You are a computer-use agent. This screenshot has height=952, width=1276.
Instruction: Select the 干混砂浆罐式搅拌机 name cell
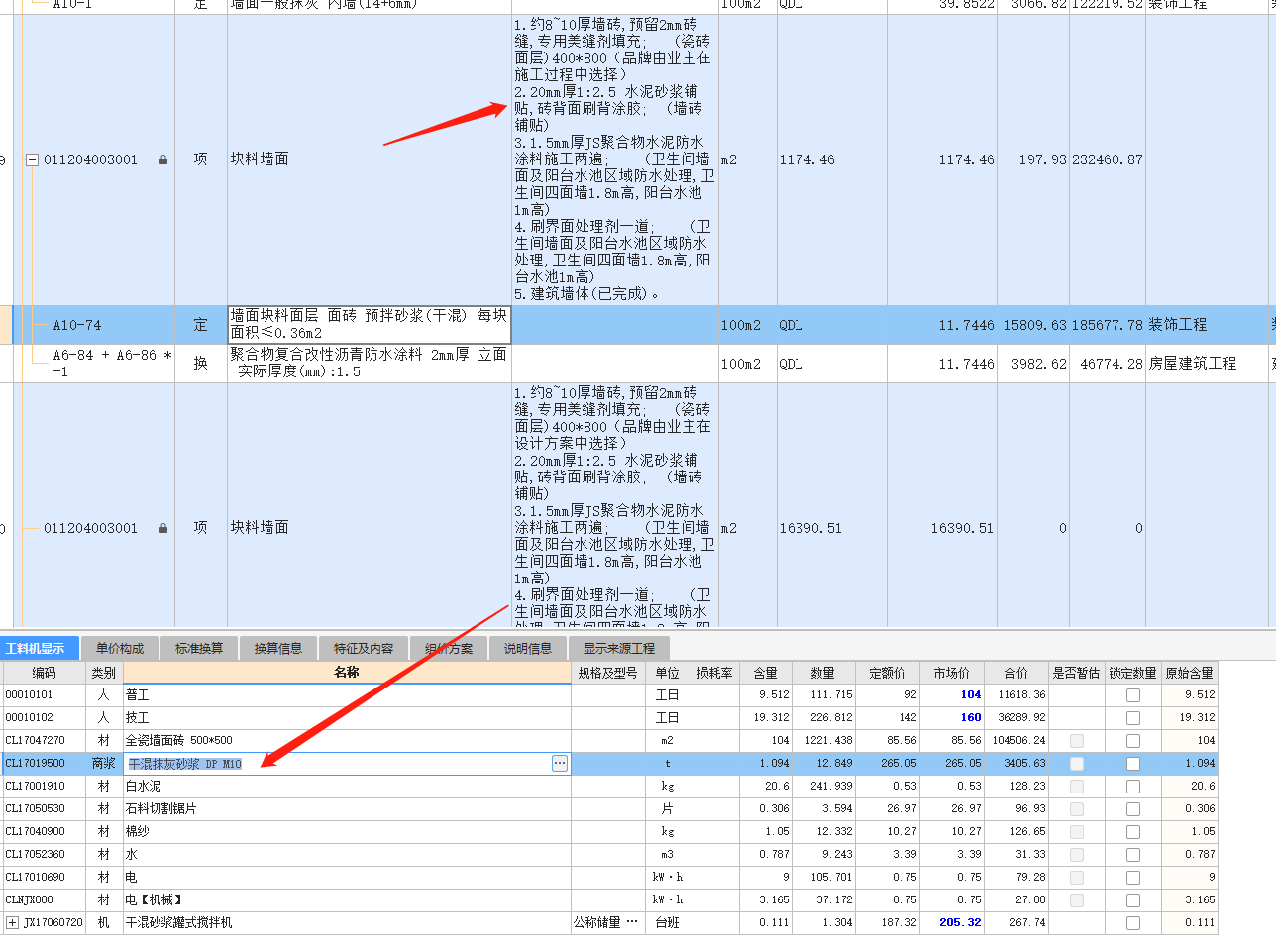coord(347,923)
